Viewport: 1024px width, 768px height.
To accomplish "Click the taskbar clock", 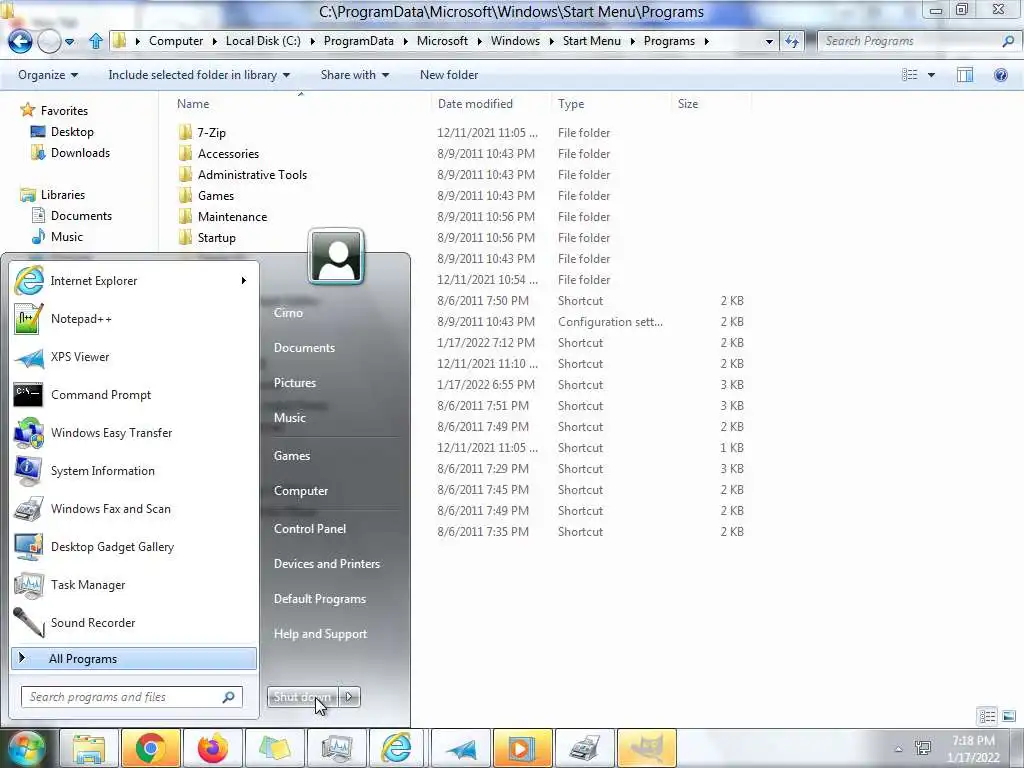I will pos(974,749).
